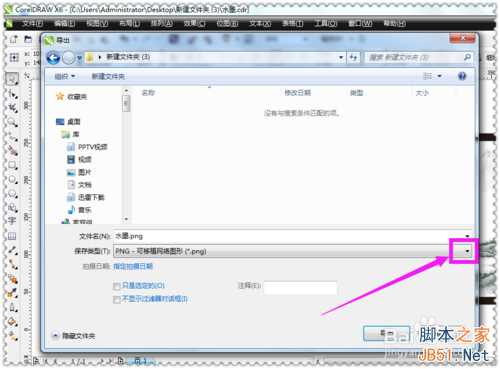The image size is (500, 369).
Task: Select the Parallel Dimension tool
Action: click(x=12, y=250)
